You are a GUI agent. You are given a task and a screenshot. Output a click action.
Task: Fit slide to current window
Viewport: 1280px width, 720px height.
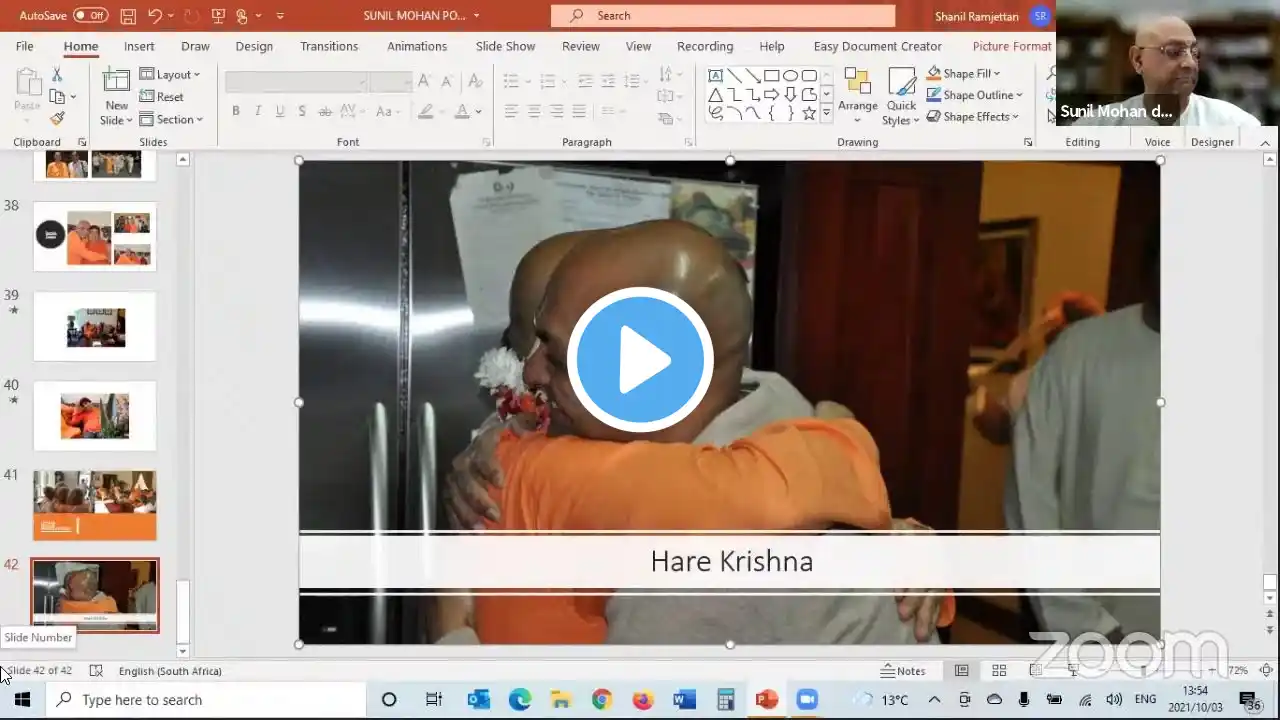click(1266, 671)
